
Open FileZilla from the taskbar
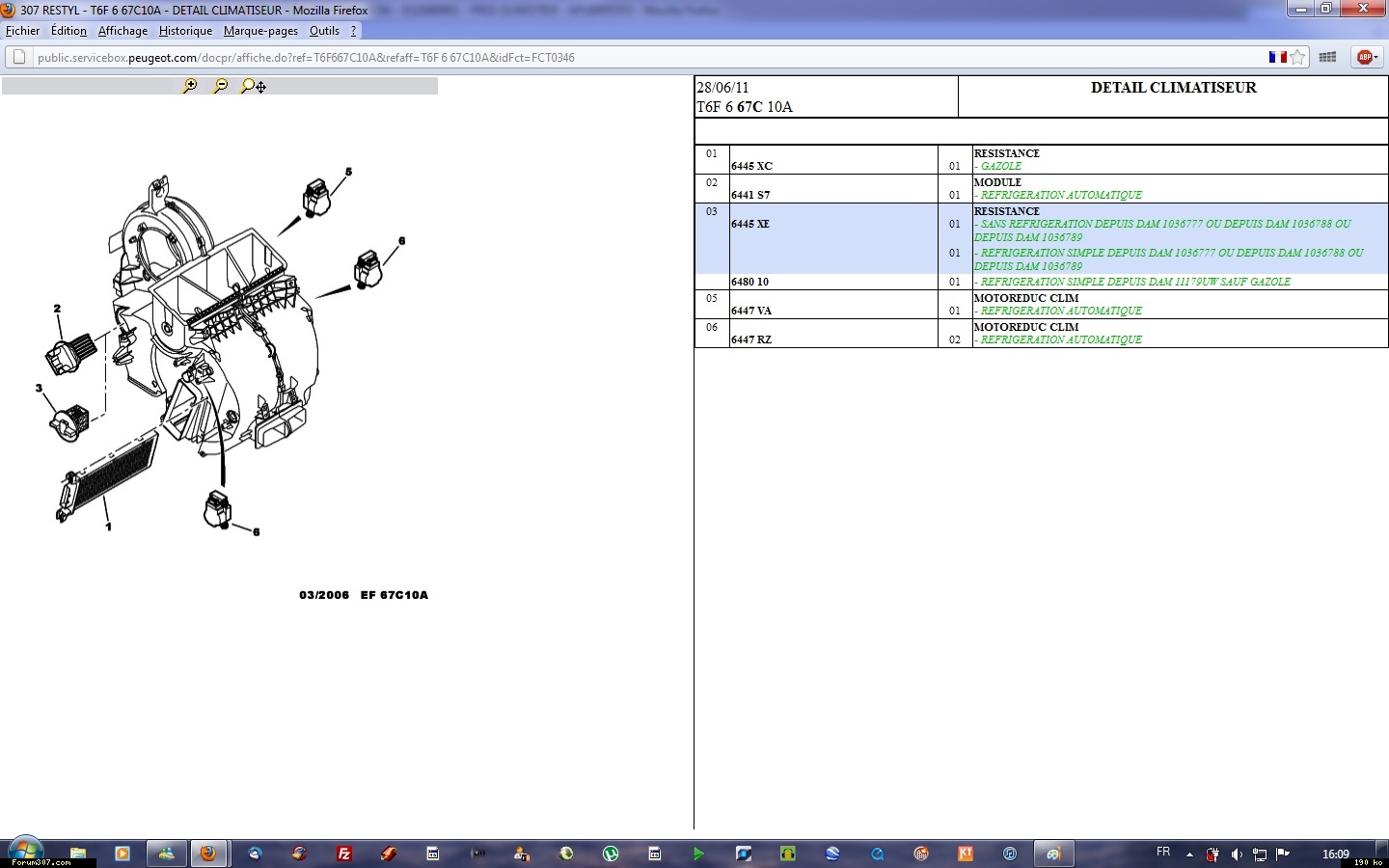[x=343, y=854]
